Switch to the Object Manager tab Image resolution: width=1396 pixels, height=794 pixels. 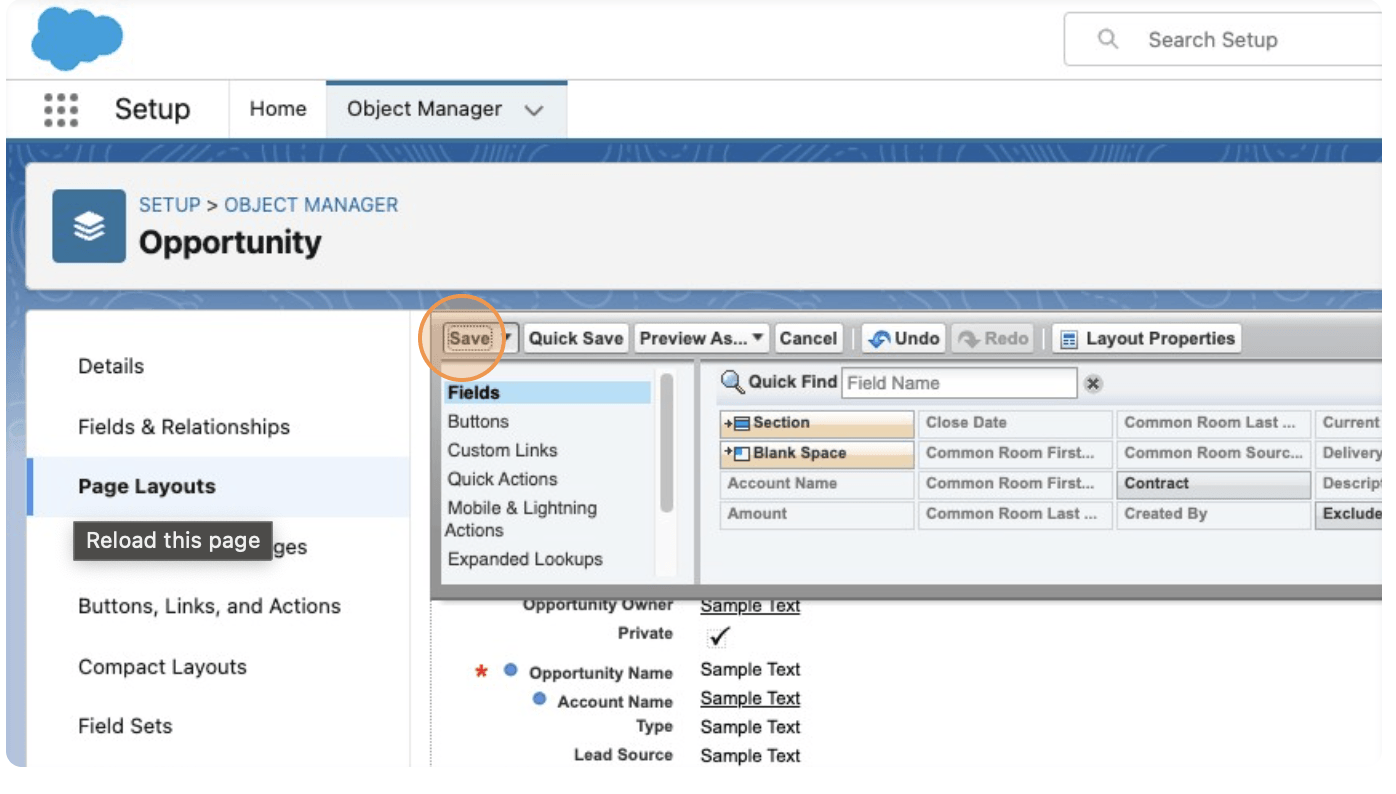tap(446, 109)
